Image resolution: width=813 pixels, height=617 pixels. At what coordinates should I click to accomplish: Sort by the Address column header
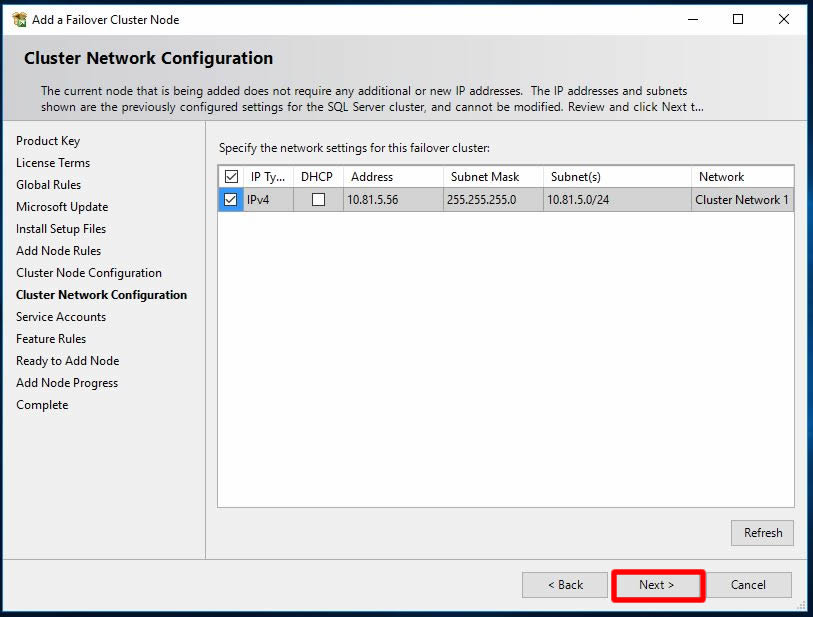coord(372,177)
